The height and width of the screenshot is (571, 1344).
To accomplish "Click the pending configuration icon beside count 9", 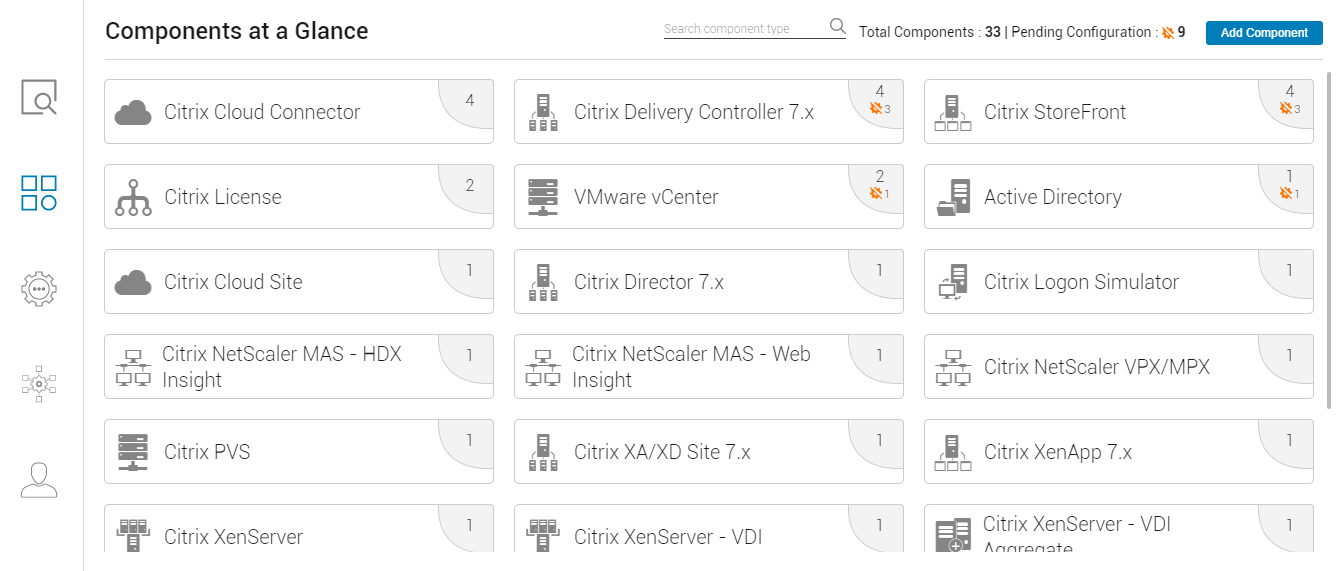I will tap(1167, 33).
